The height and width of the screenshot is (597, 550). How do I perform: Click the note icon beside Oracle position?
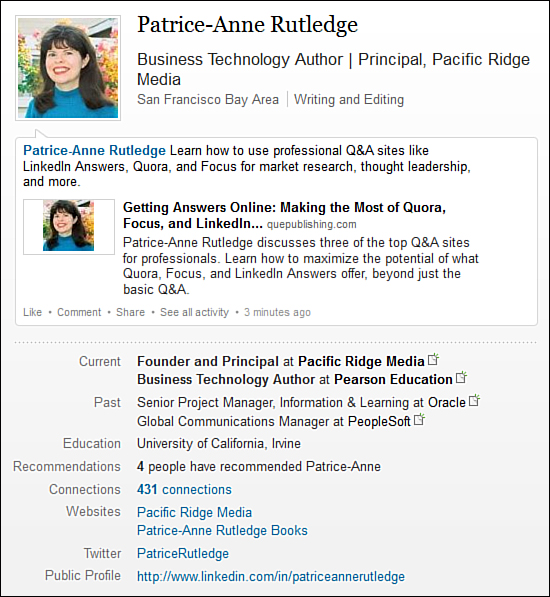tap(474, 400)
